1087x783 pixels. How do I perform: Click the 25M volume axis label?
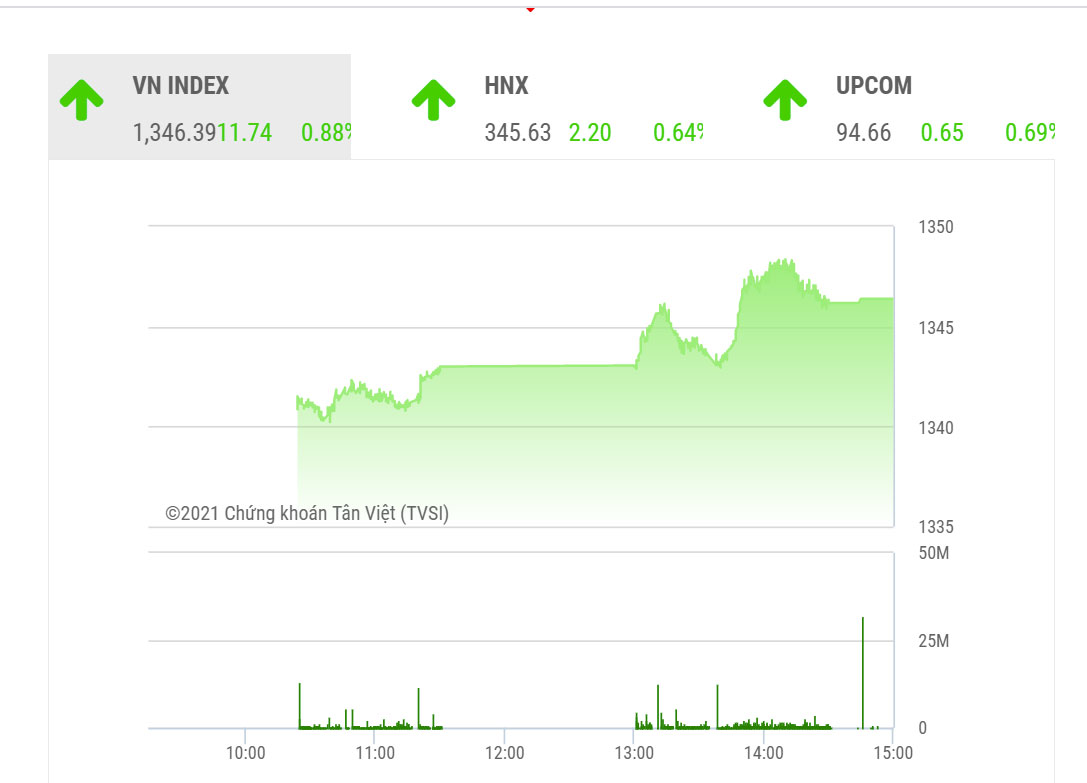(934, 641)
